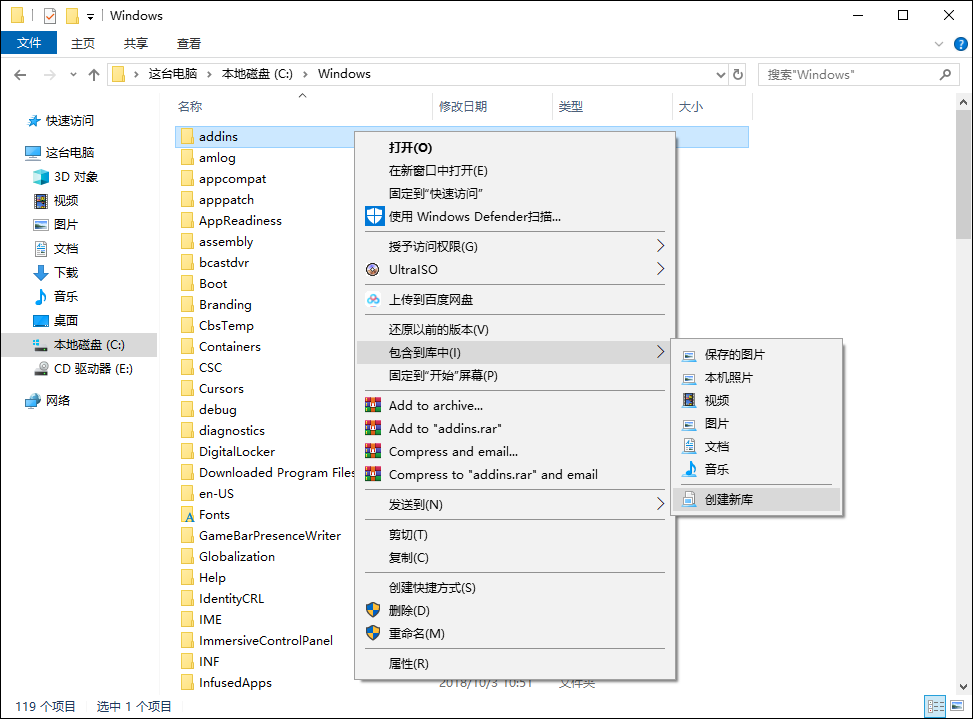Toggle details view in the status bar
Screen dimensions: 973x719
(935, 707)
